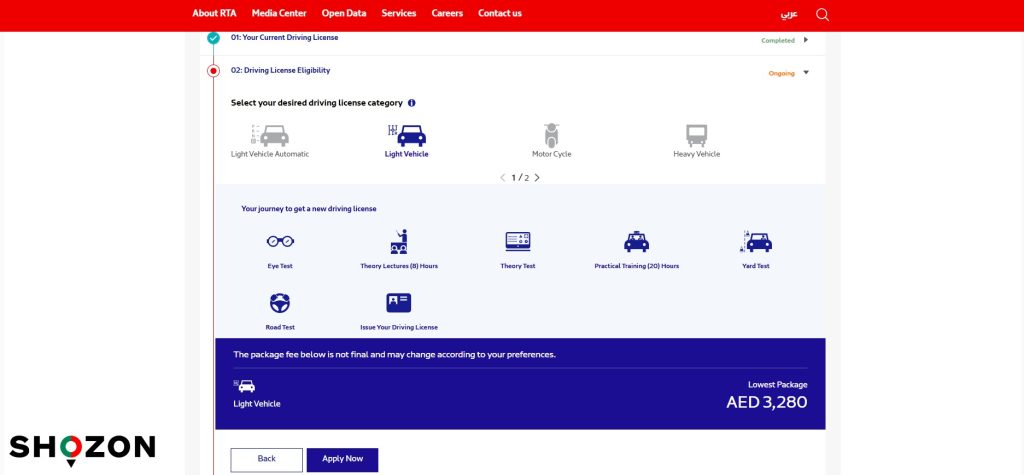
Task: Go to next license category page
Action: click(x=537, y=178)
